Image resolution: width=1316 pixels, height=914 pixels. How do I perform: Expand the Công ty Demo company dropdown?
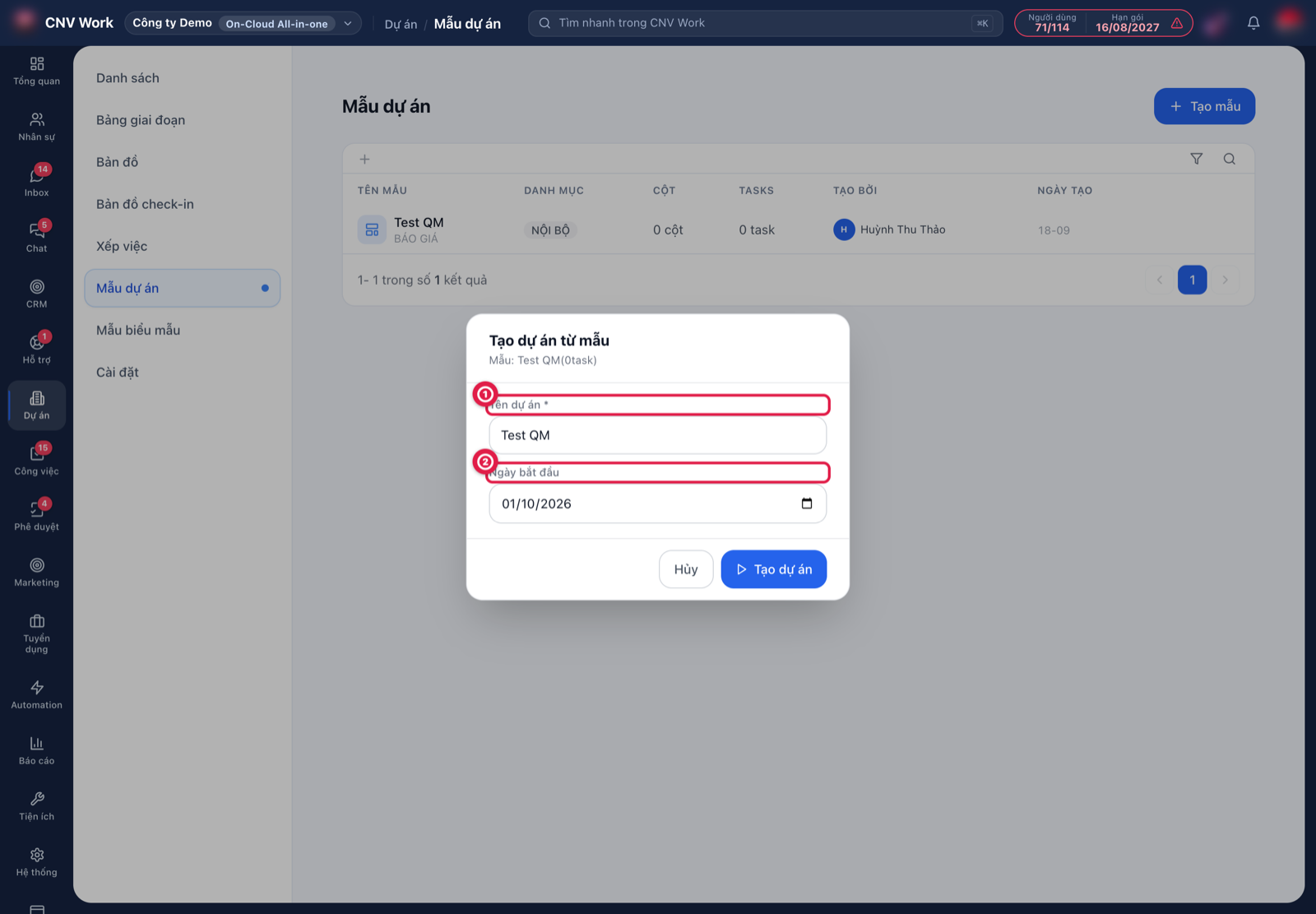tap(243, 23)
